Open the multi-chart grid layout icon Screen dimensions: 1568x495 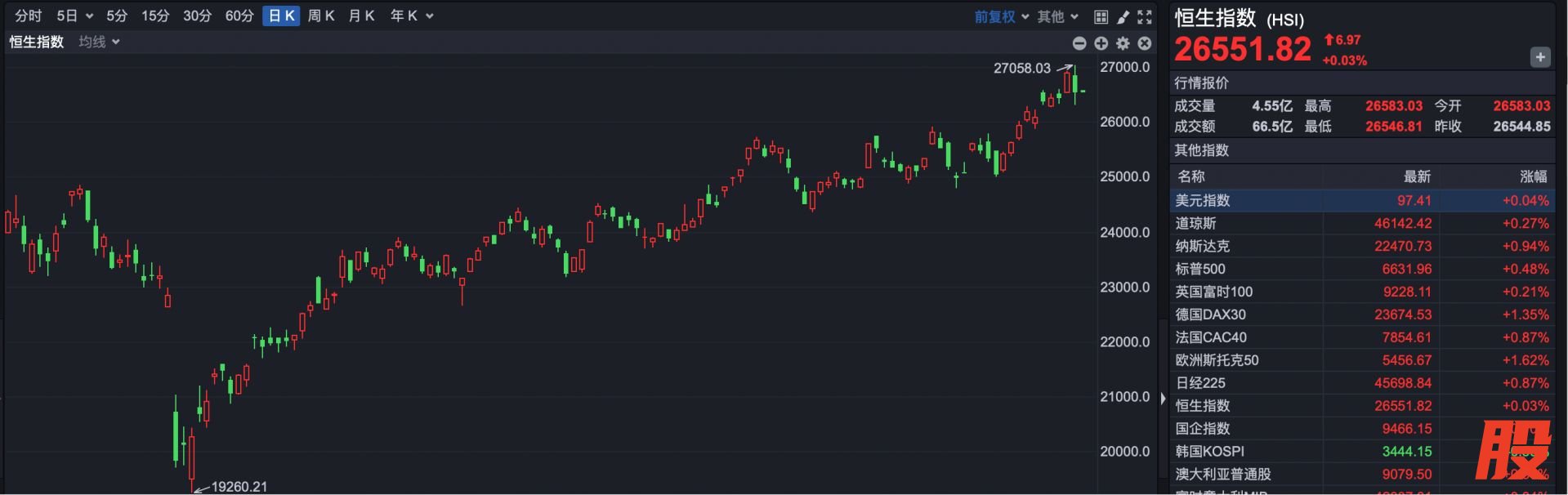click(x=1101, y=16)
